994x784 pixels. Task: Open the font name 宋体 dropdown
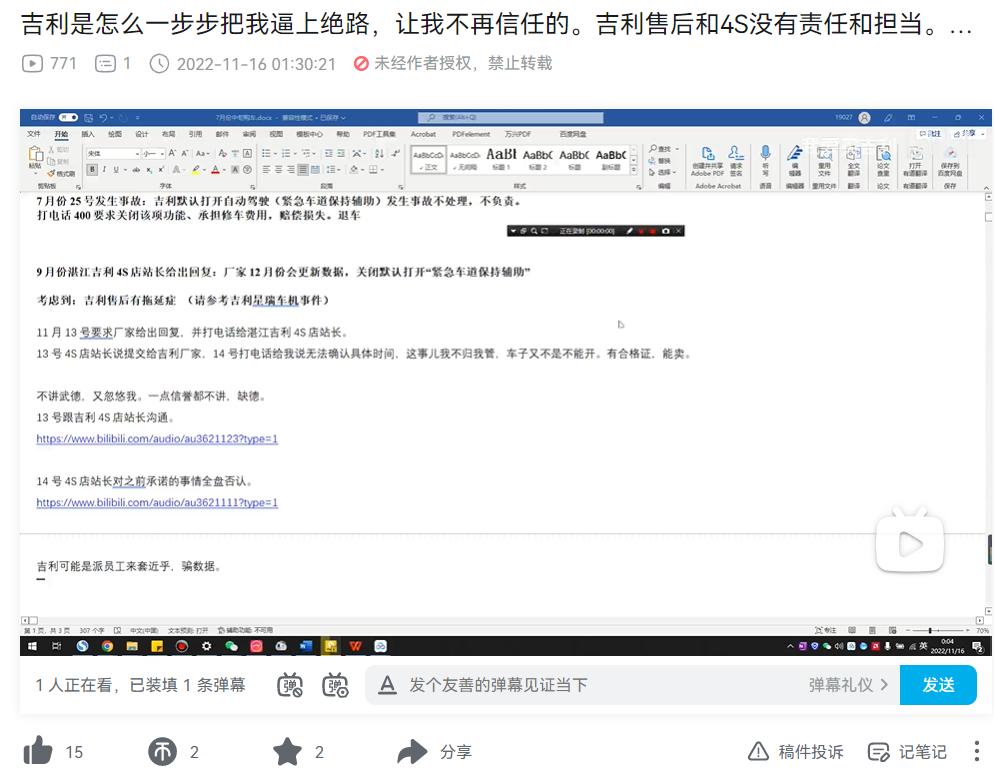[138, 153]
